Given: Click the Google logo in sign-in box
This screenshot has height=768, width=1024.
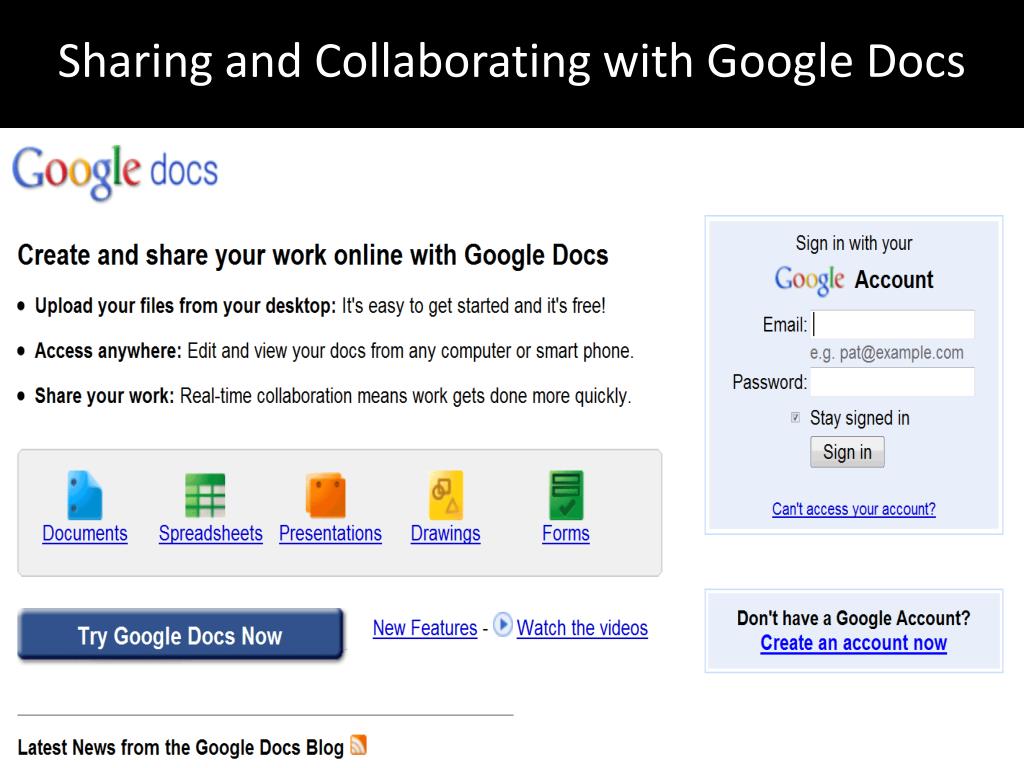Looking at the screenshot, I should pos(810,280).
